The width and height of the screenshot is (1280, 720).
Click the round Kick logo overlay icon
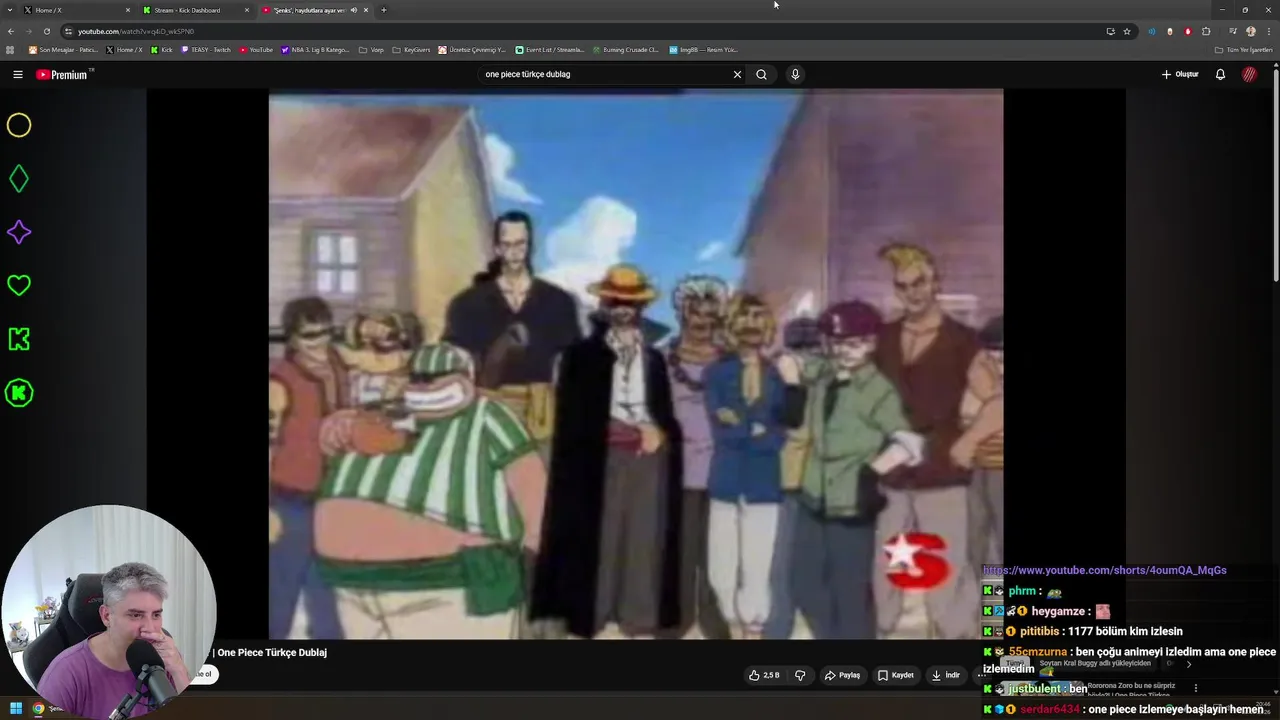[19, 393]
